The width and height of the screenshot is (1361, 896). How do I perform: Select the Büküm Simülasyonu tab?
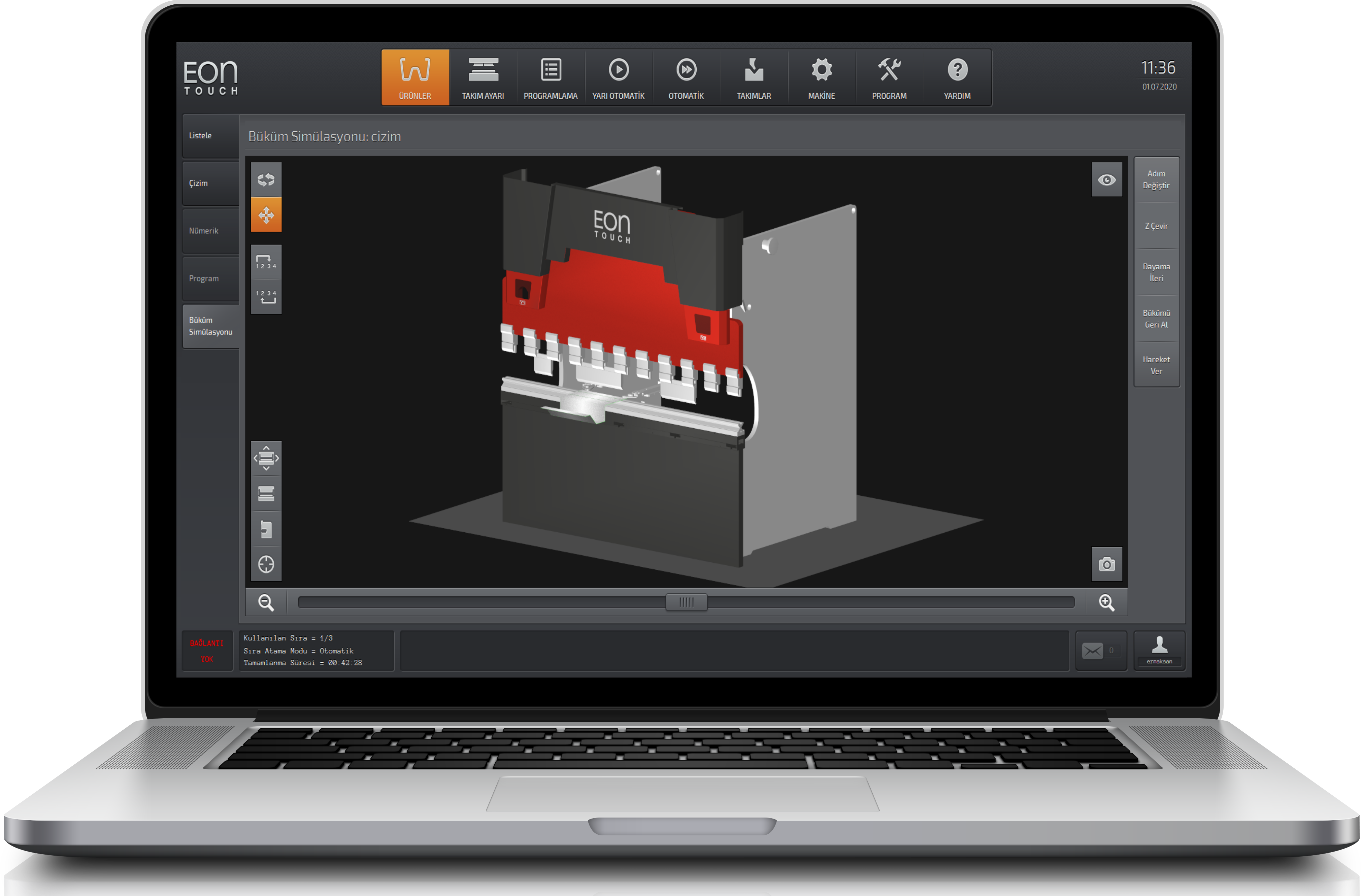(x=211, y=326)
